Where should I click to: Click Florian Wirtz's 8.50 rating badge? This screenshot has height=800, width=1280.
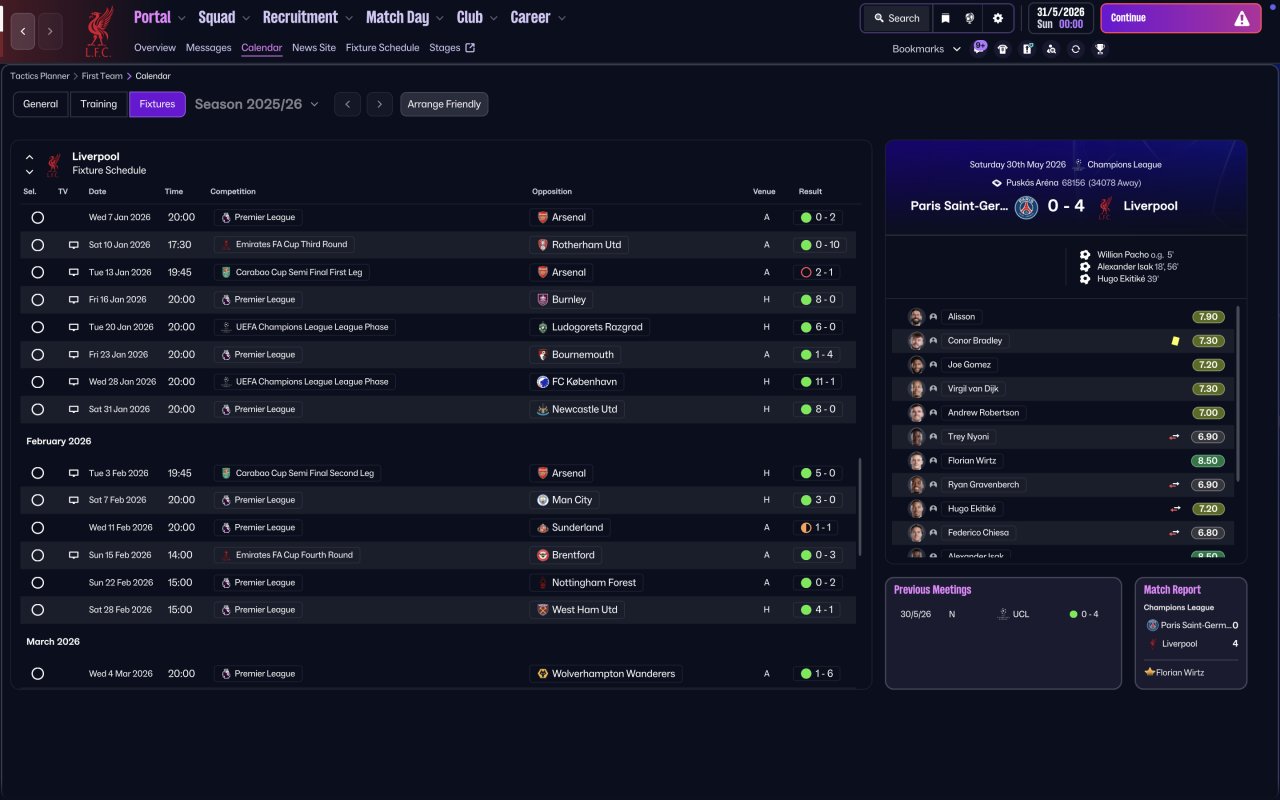coord(1208,461)
